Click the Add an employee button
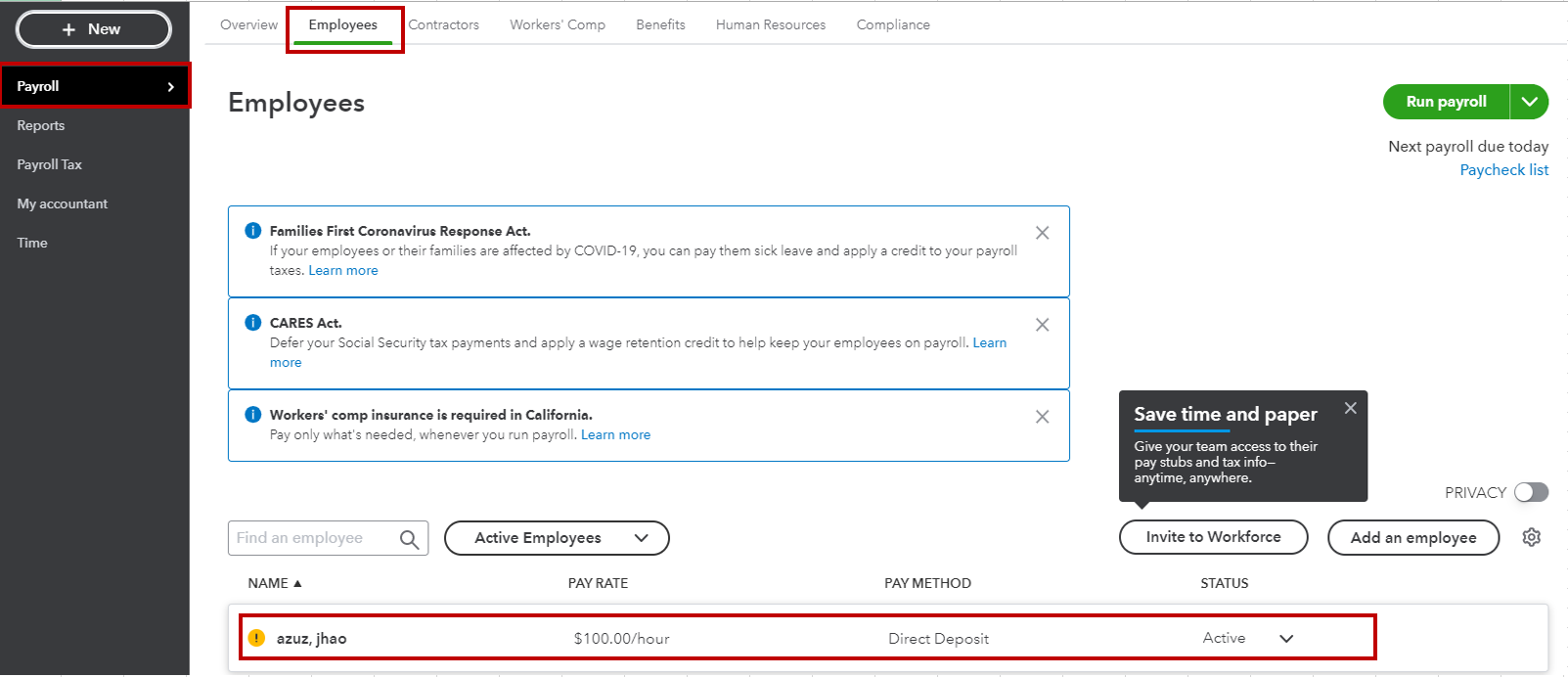The height and width of the screenshot is (677, 1568). (x=1412, y=537)
